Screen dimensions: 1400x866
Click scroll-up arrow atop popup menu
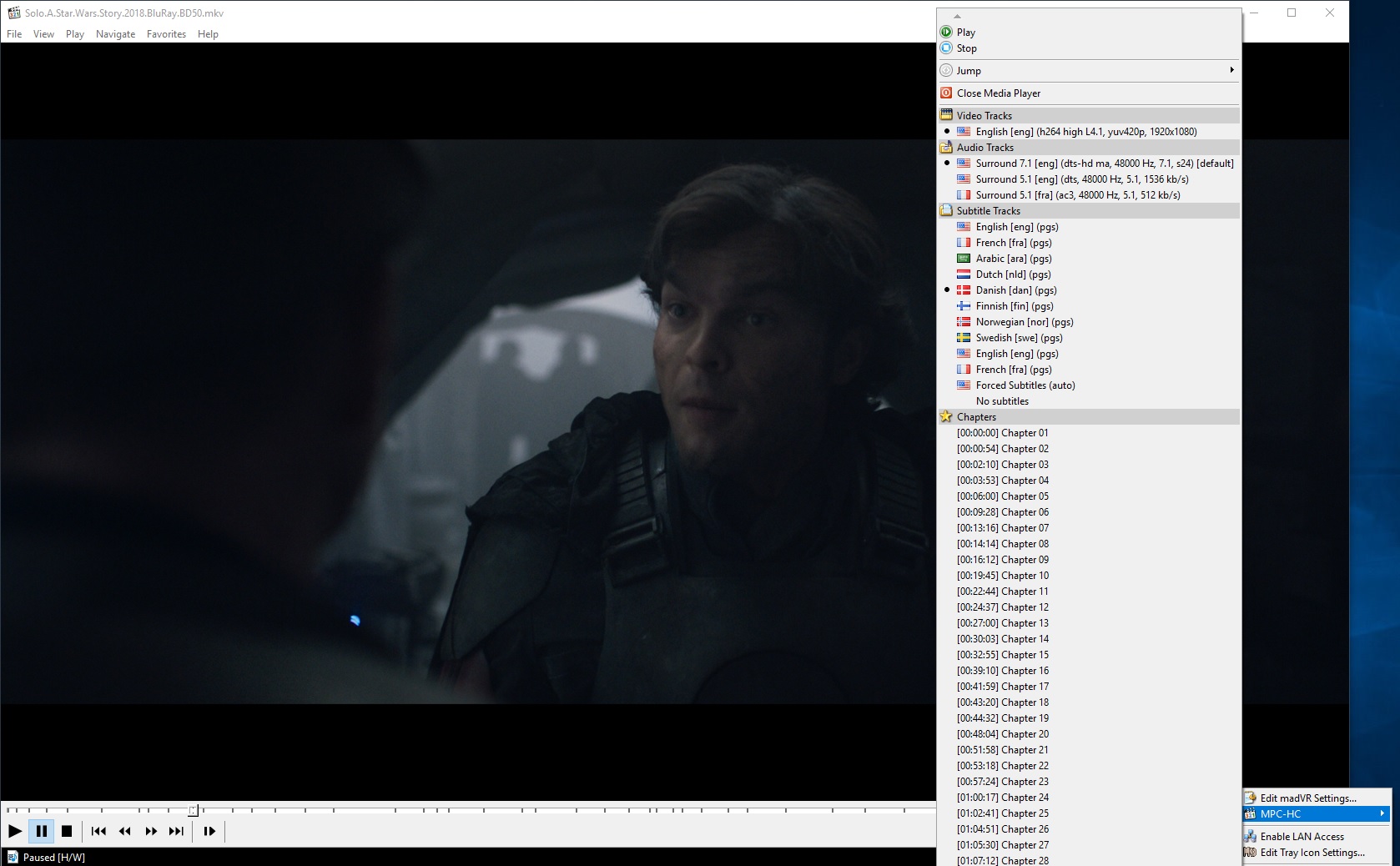click(x=957, y=16)
